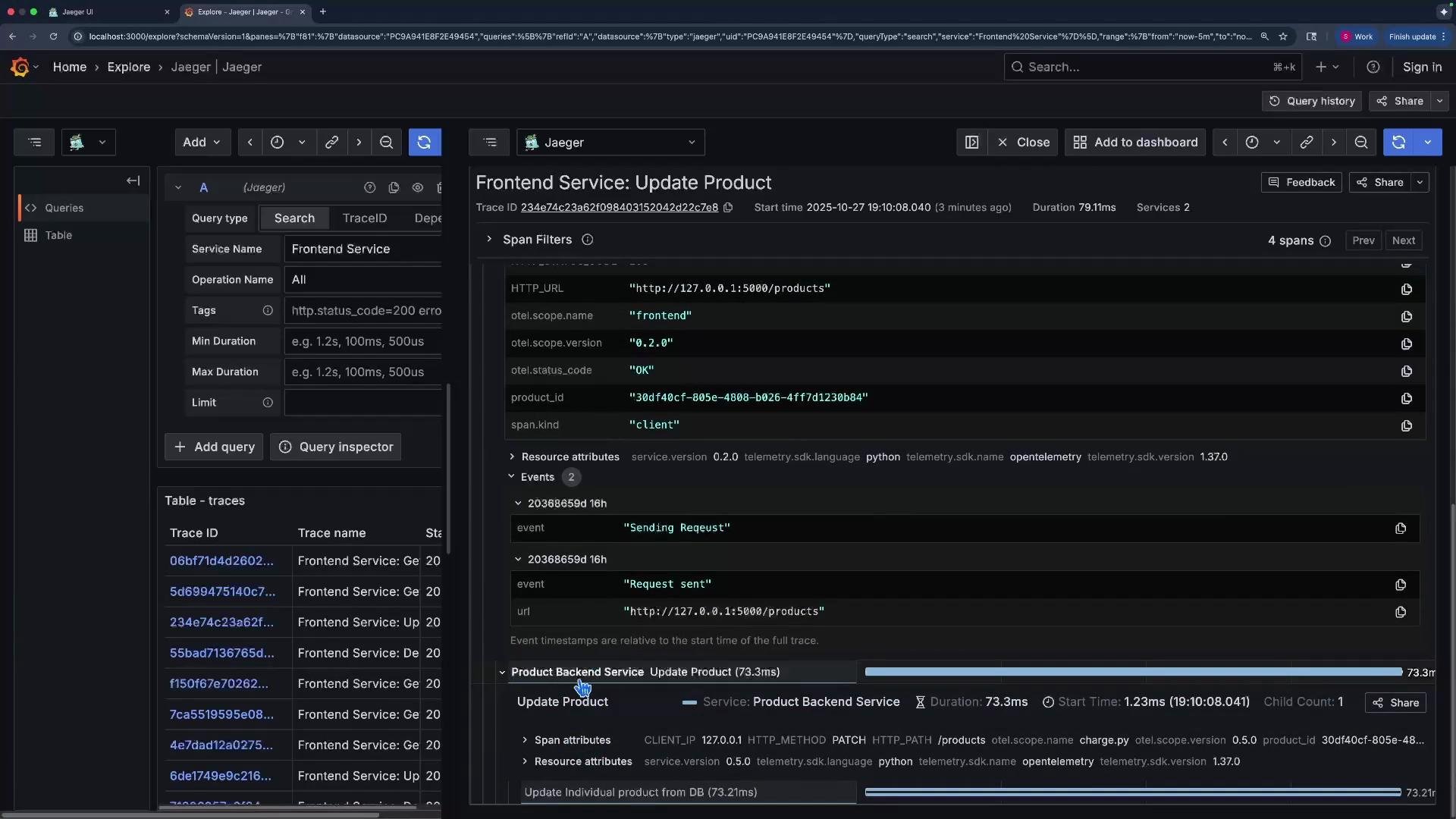Click Update Product span duration bar
Viewport: 1456px width, 819px height.
[x=1133, y=672]
